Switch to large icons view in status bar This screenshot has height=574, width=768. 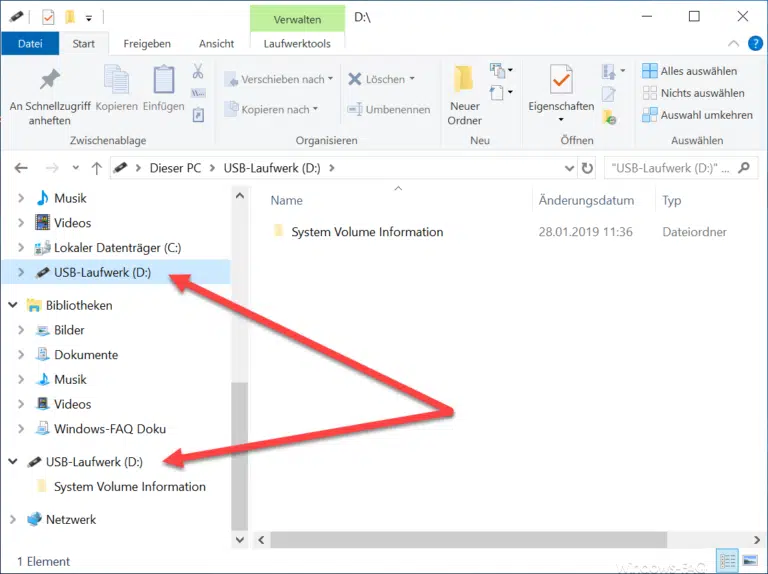pos(748,561)
